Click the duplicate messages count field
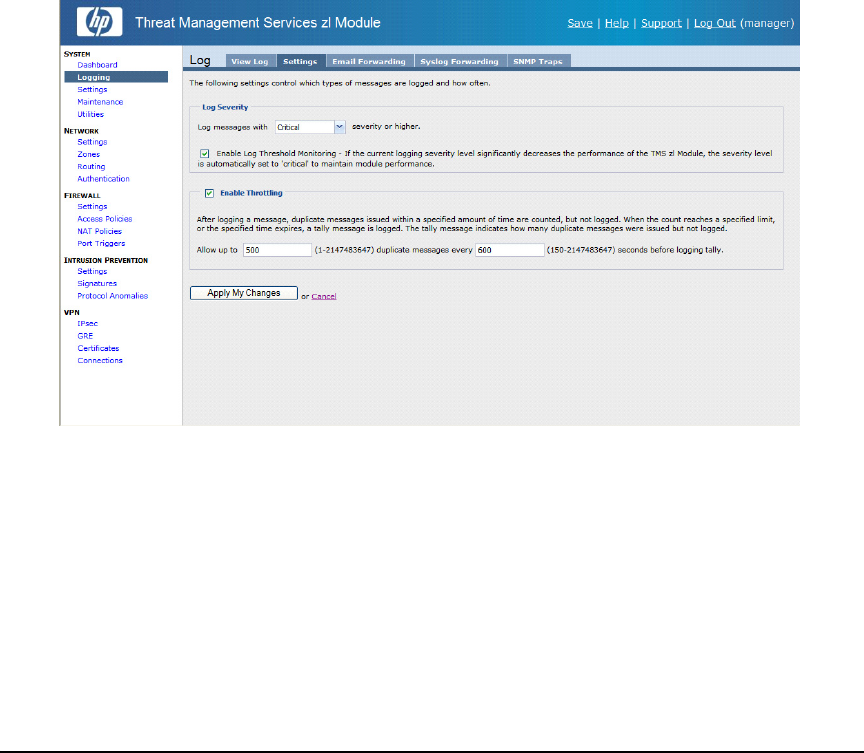This screenshot has height=753, width=864. pos(277,250)
